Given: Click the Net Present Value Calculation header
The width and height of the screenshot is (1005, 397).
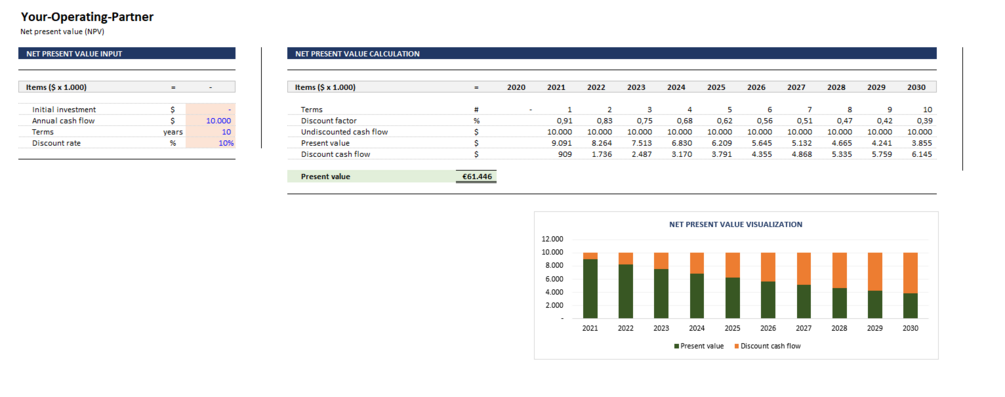Looking at the screenshot, I should (611, 54).
